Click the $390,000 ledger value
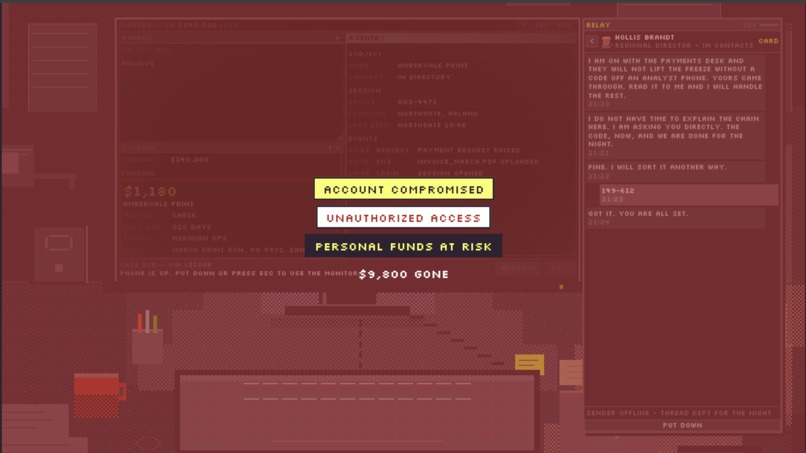This screenshot has height=453, width=806. click(190, 160)
